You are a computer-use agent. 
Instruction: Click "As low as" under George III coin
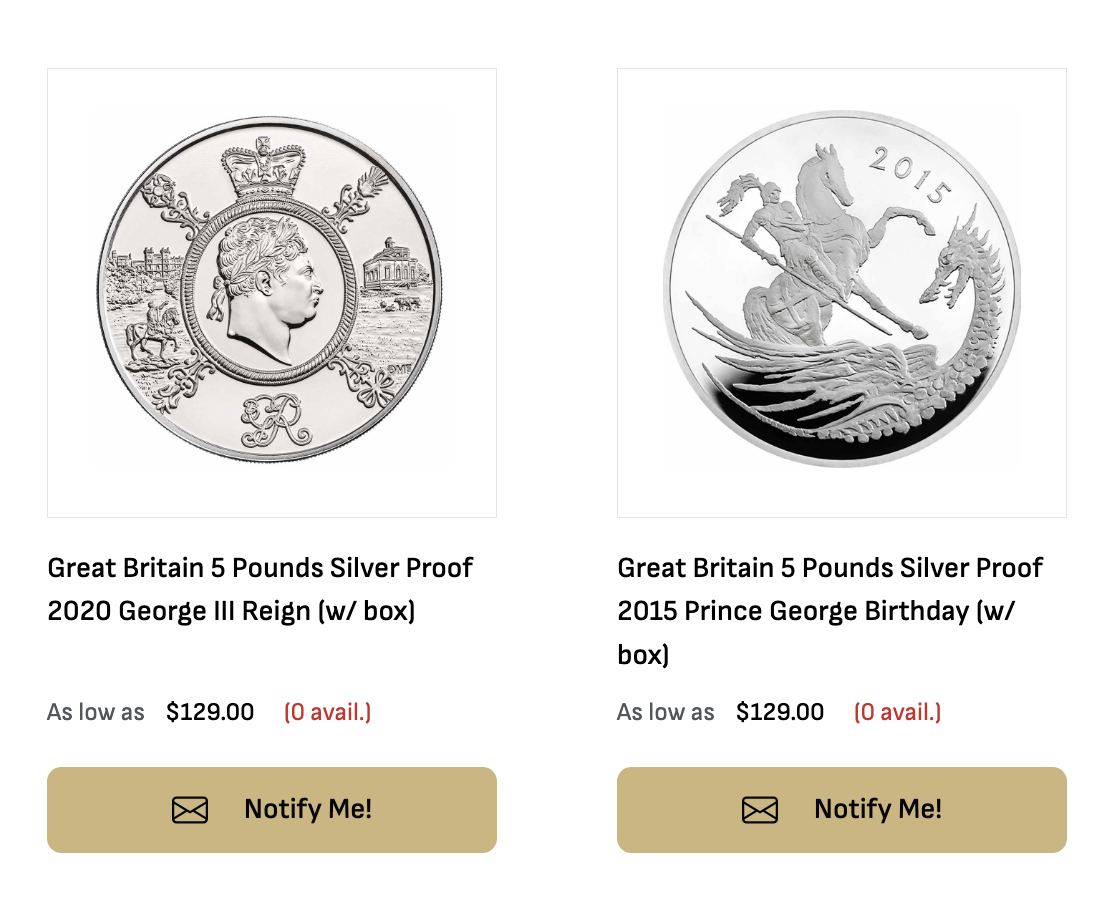[96, 712]
